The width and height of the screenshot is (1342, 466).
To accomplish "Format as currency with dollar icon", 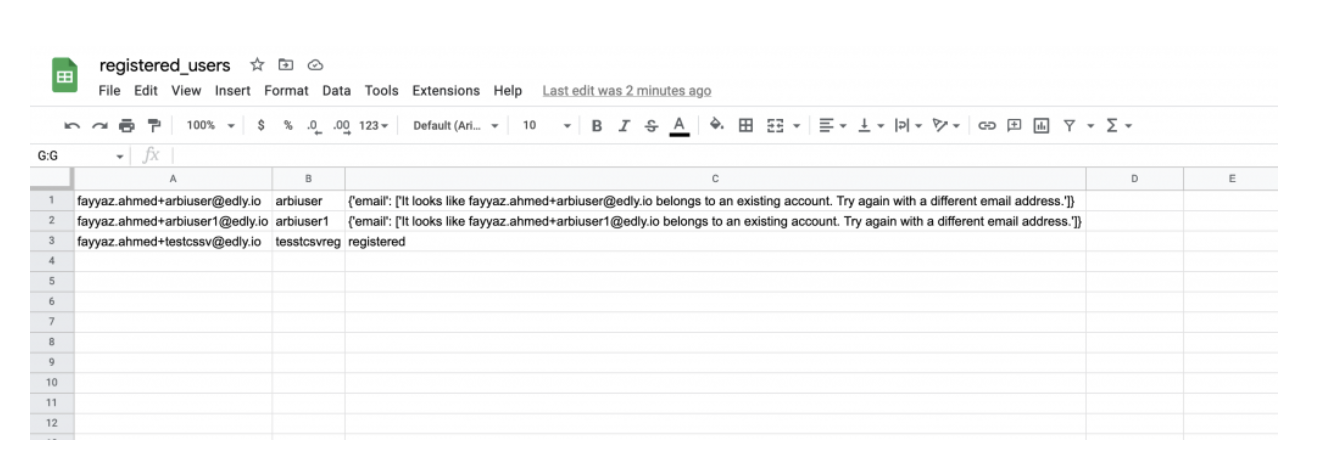I will coord(261,126).
